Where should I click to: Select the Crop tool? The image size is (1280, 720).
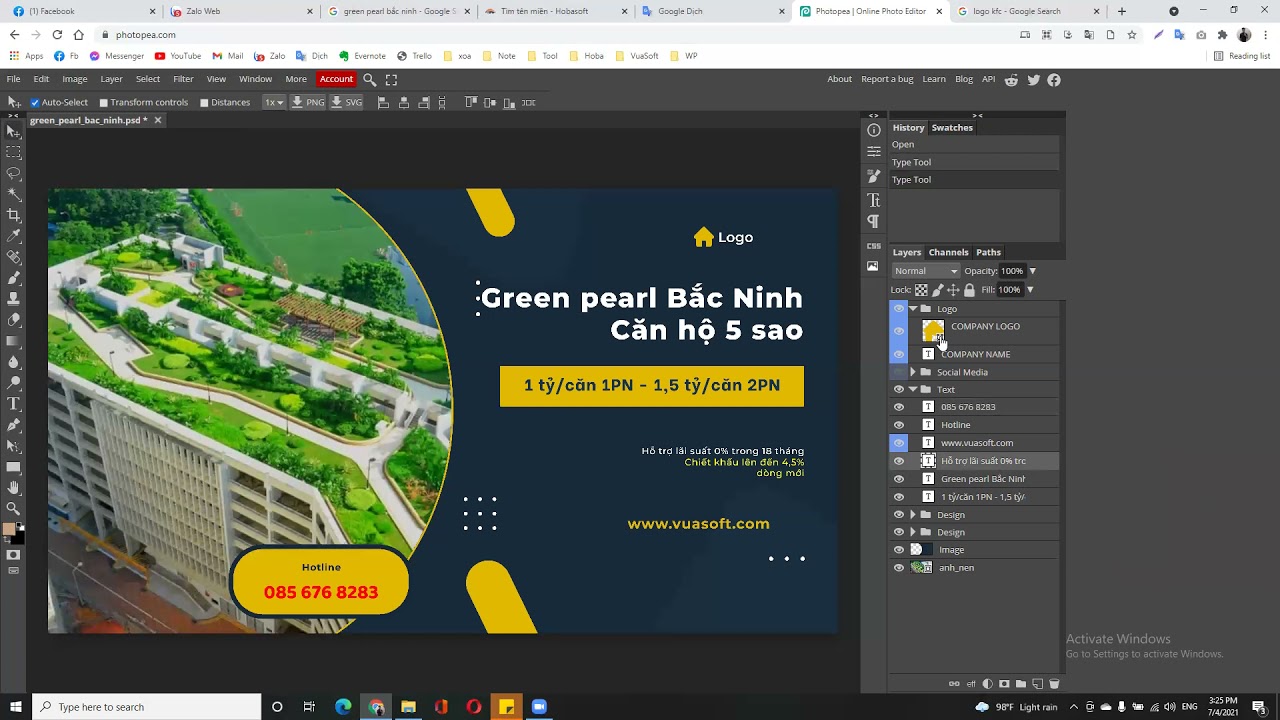tap(13, 215)
